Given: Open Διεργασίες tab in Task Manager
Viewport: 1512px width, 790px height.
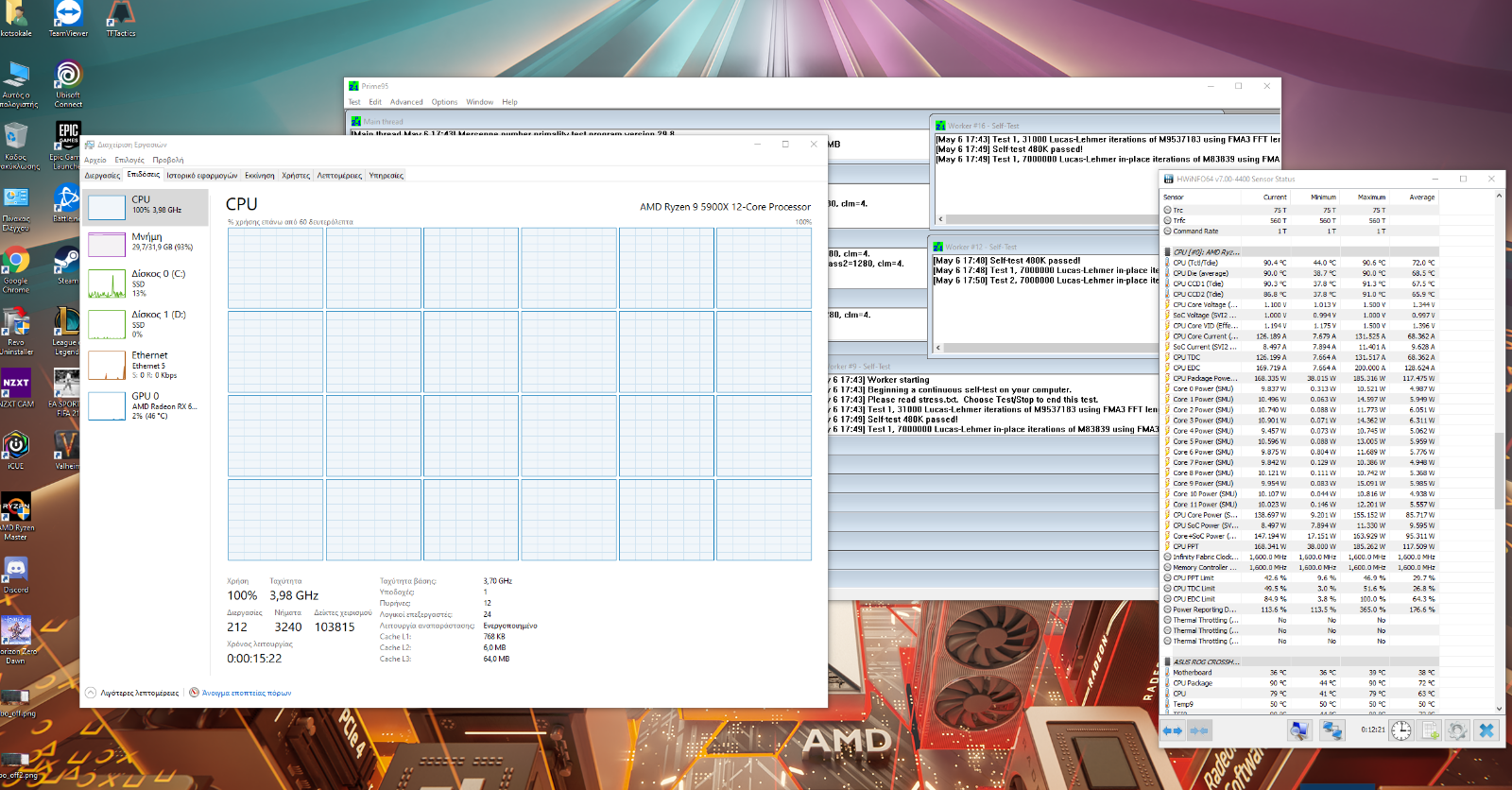Looking at the screenshot, I should [102, 175].
